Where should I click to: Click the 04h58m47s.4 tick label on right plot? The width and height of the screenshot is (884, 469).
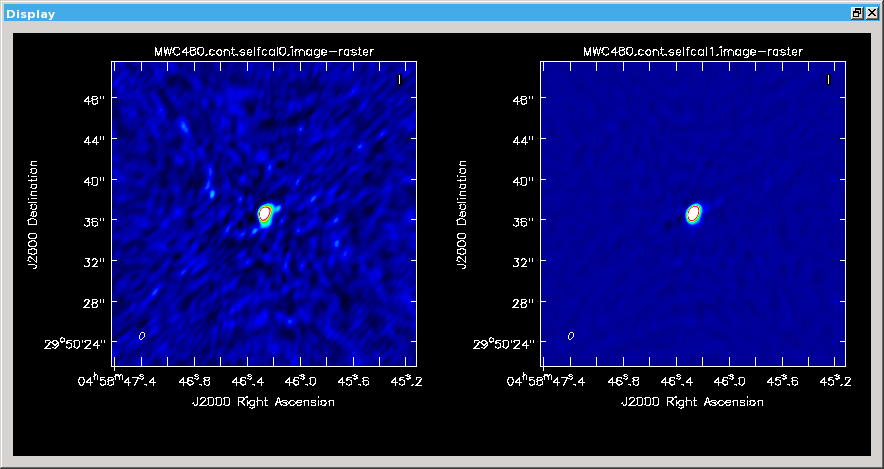(548, 379)
